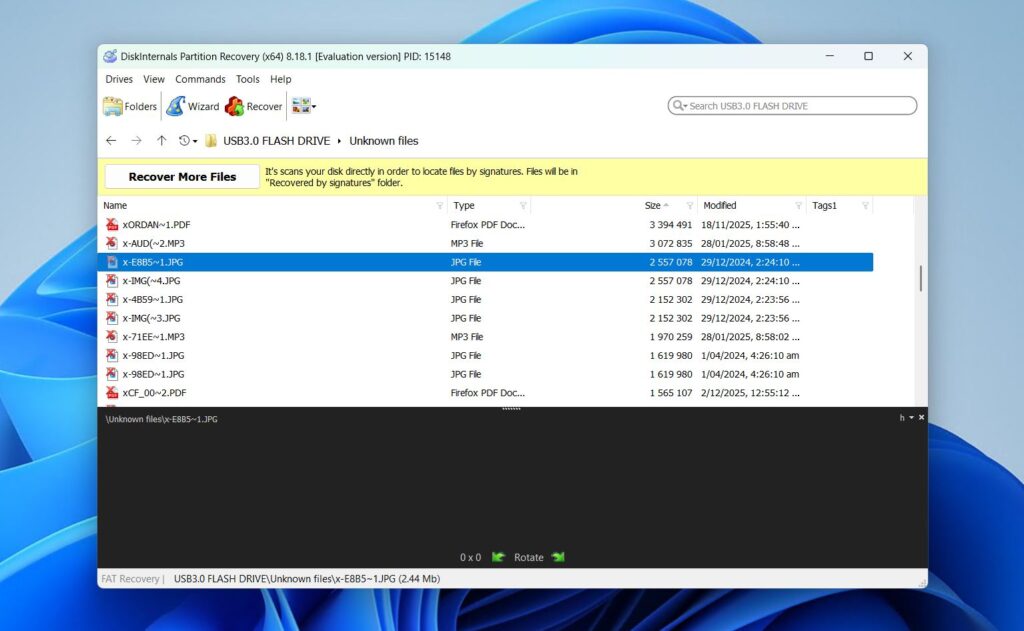Go back with the left arrow
Viewport: 1024px width, 631px height.
(111, 140)
